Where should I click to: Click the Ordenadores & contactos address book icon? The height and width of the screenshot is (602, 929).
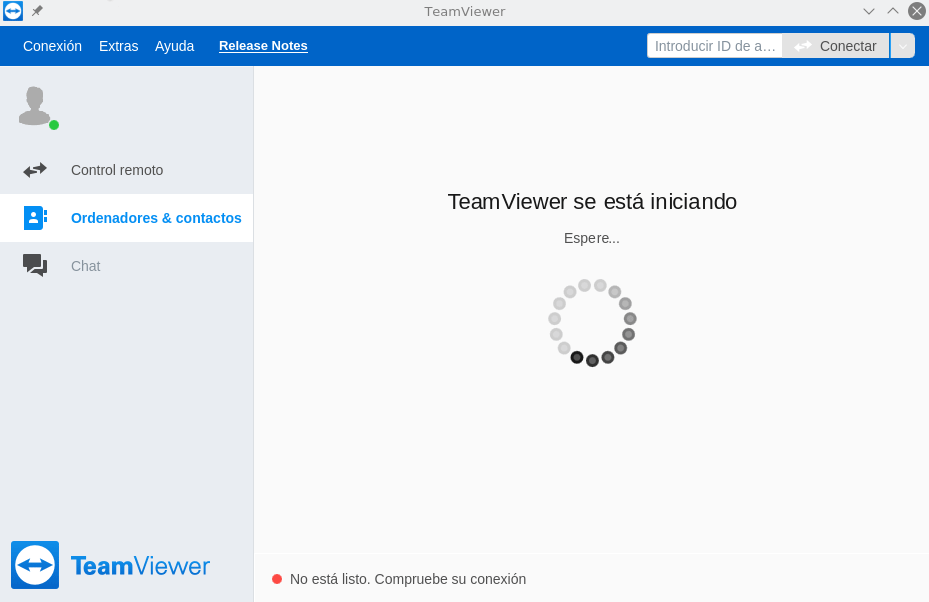coord(35,218)
